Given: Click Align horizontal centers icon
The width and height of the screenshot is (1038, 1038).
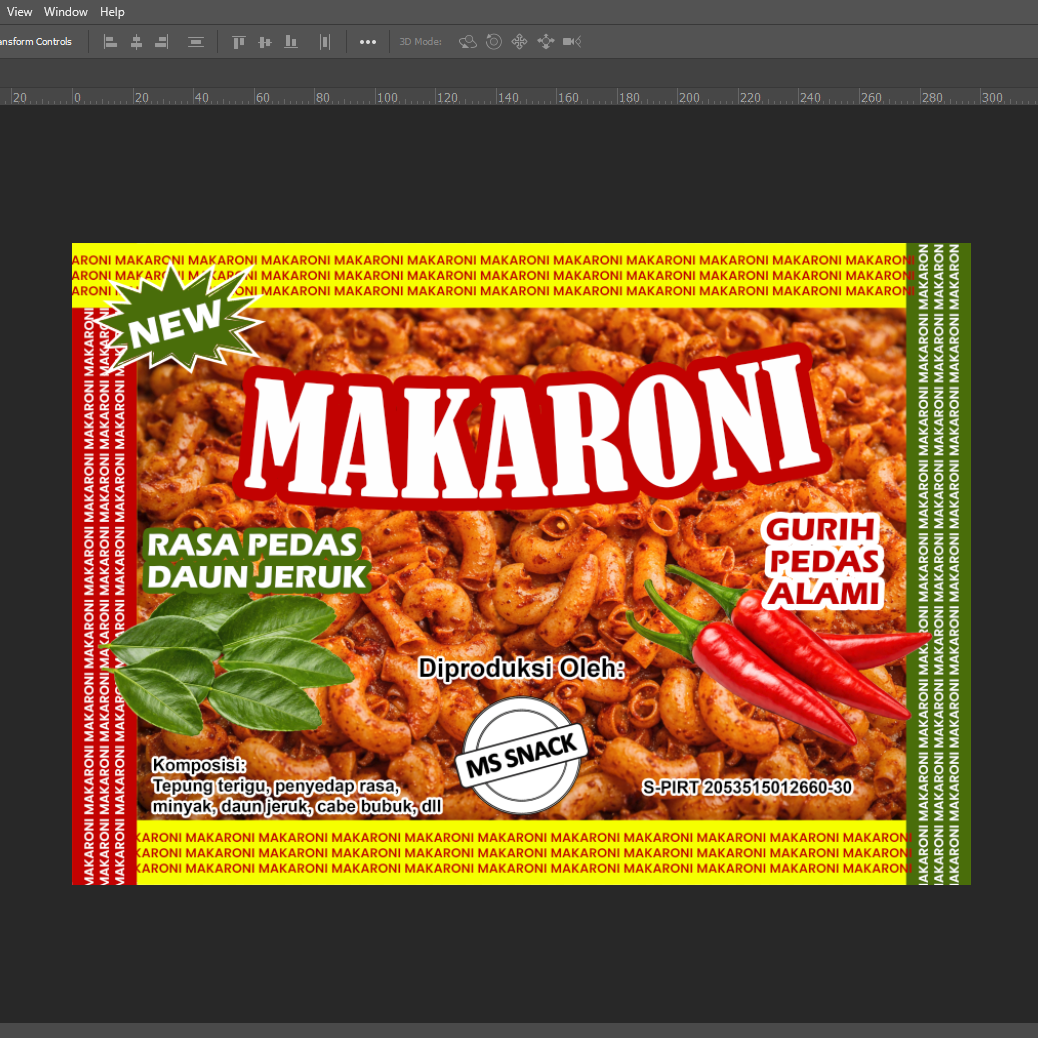Looking at the screenshot, I should [x=136, y=42].
